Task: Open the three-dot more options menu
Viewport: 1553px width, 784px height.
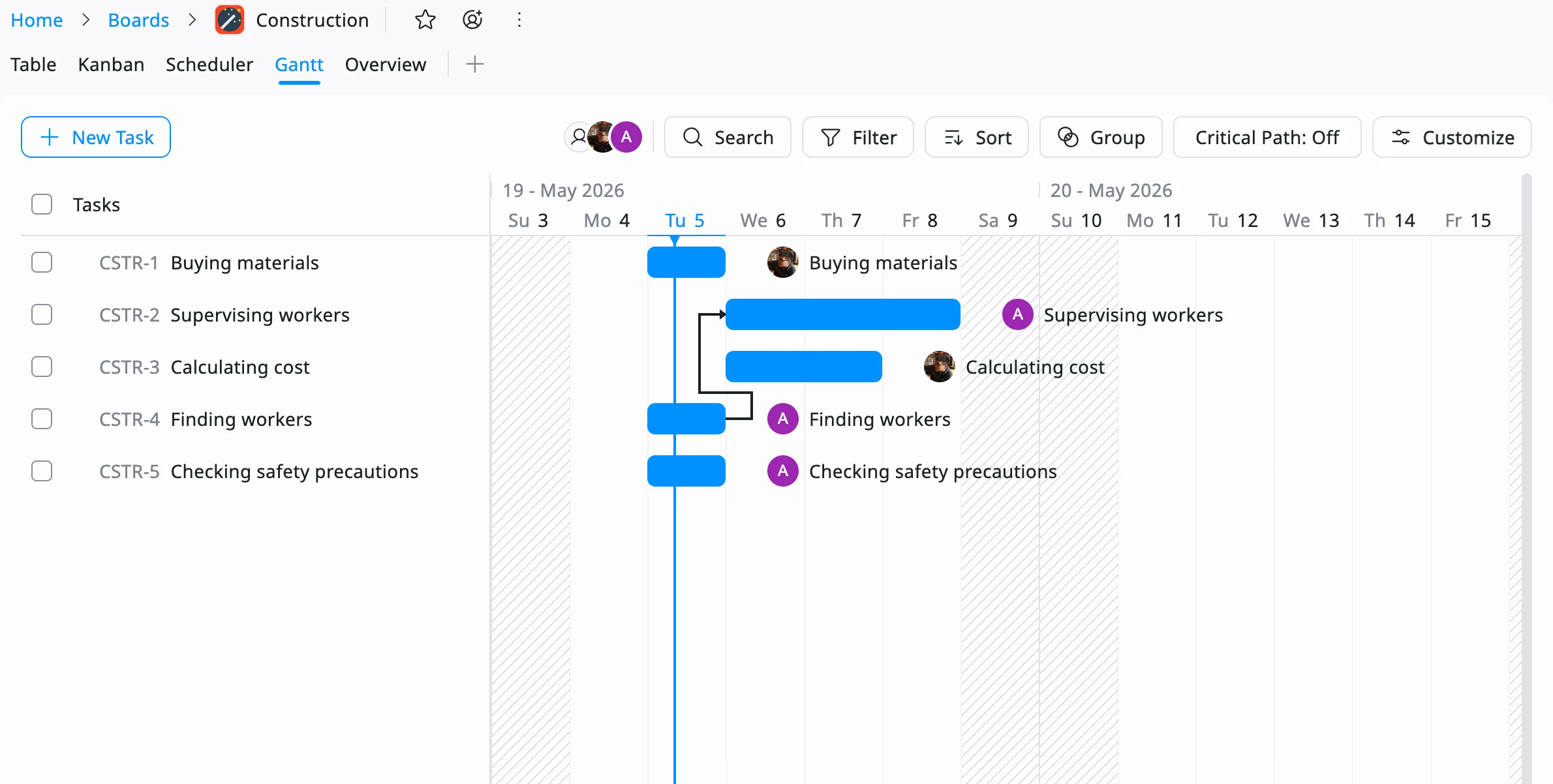Action: point(519,20)
